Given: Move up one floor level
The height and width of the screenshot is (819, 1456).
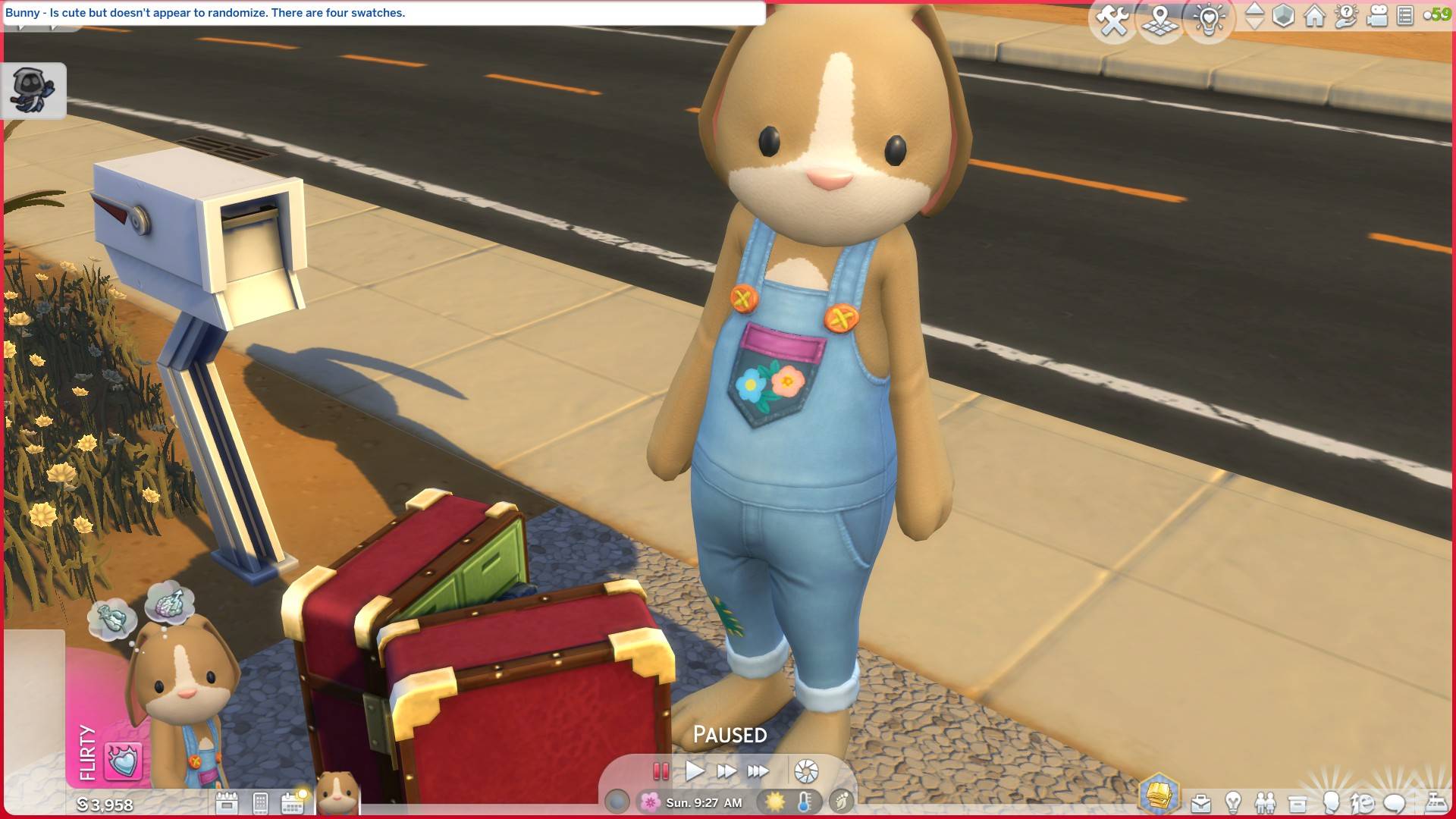Looking at the screenshot, I should tap(1255, 8).
